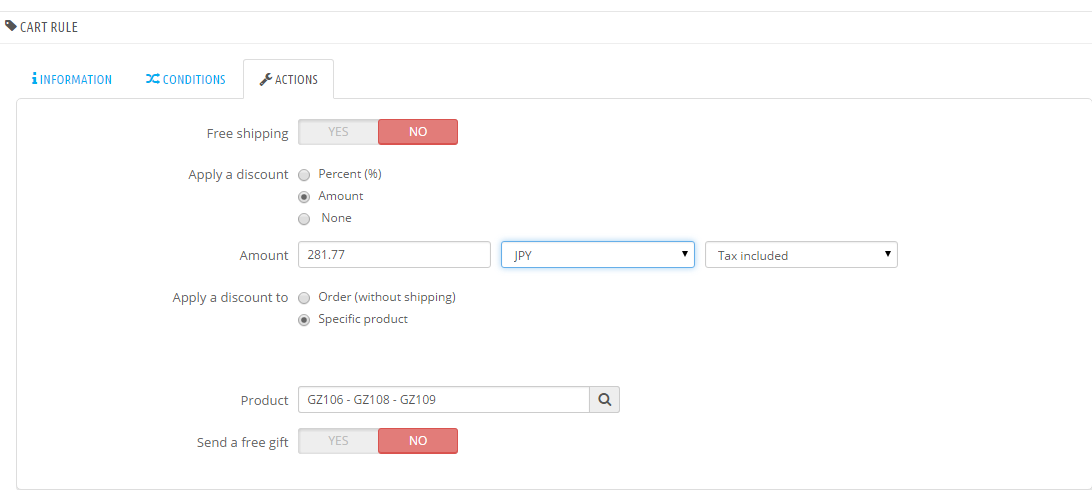This screenshot has width=1092, height=499.
Task: Click the Amount field showing 281.77
Action: [394, 255]
